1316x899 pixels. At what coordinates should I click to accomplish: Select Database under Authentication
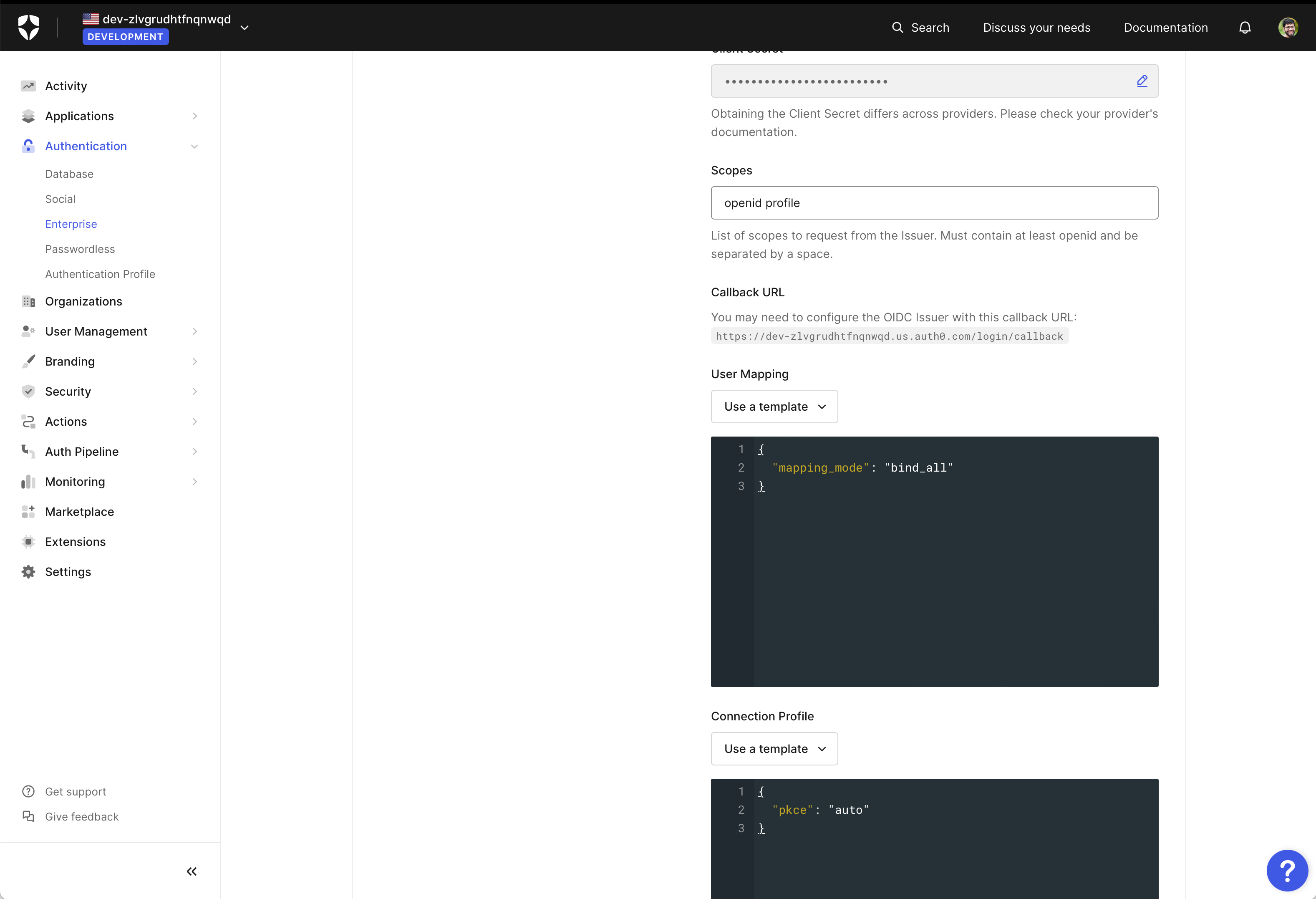point(69,173)
